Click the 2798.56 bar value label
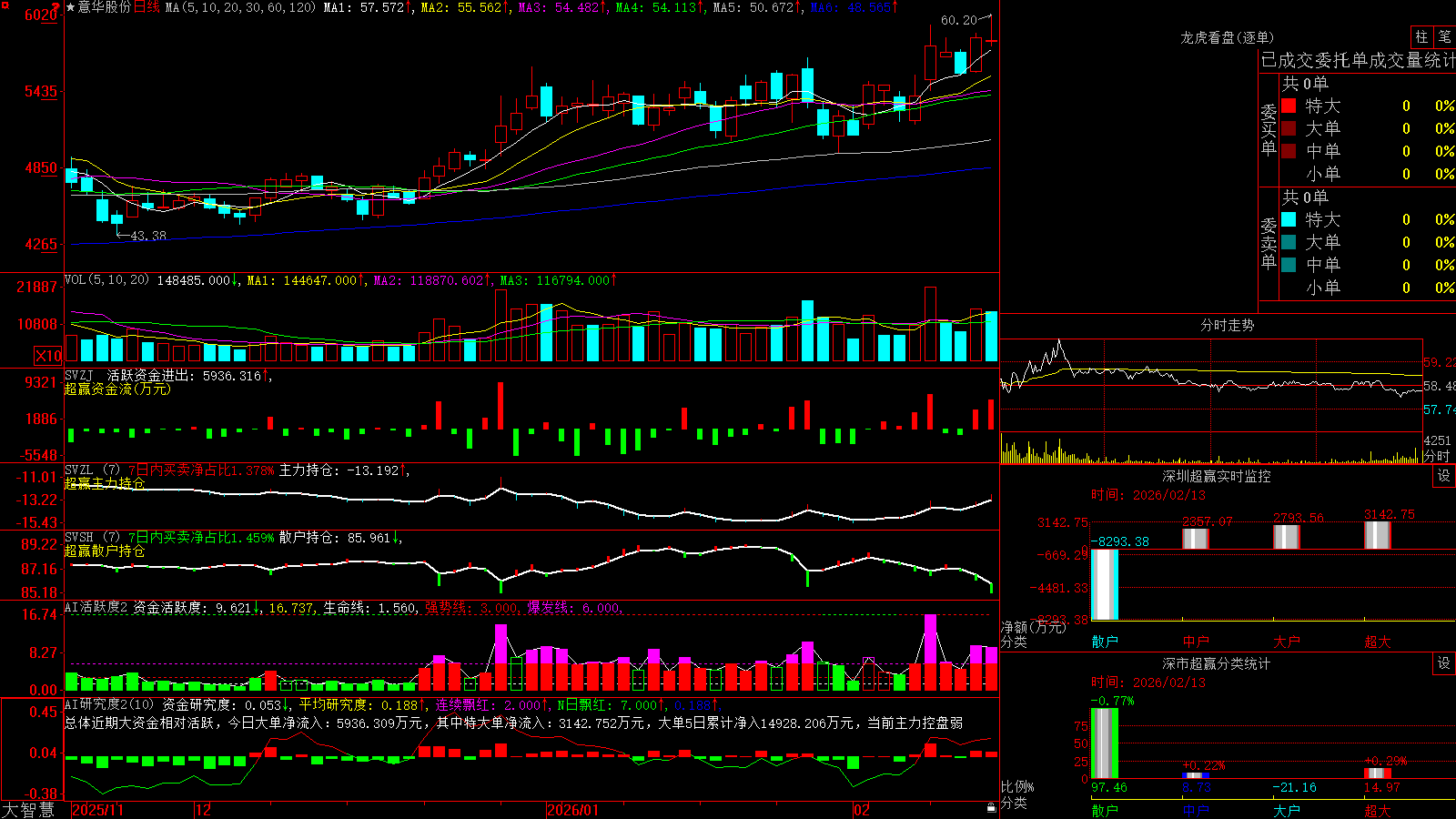 1299,518
